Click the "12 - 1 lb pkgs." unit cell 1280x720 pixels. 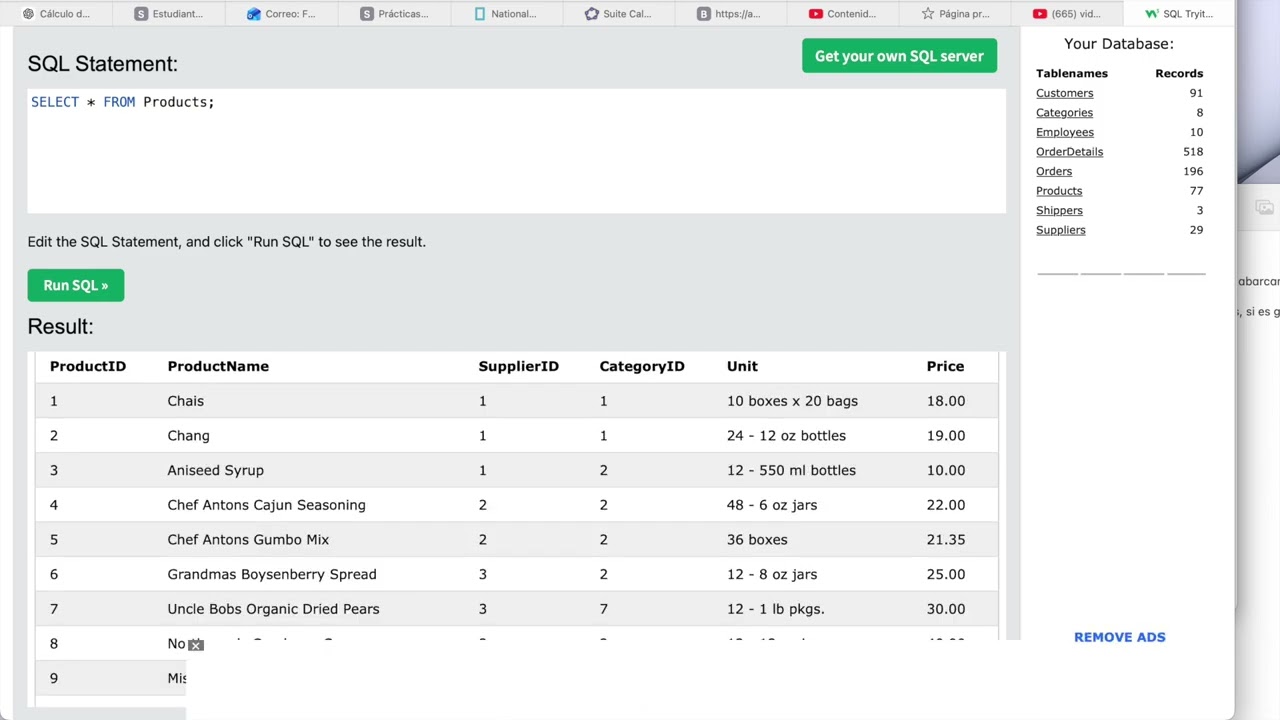point(775,609)
